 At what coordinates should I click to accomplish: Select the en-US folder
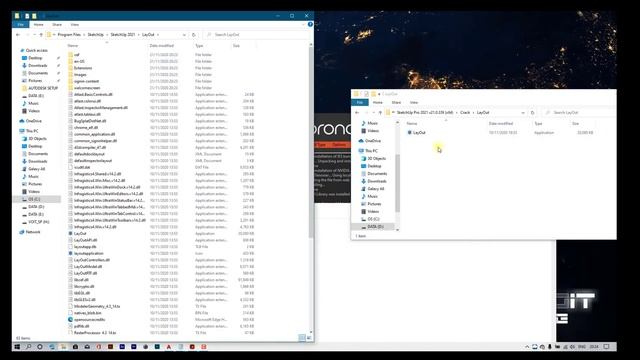[x=79, y=61]
